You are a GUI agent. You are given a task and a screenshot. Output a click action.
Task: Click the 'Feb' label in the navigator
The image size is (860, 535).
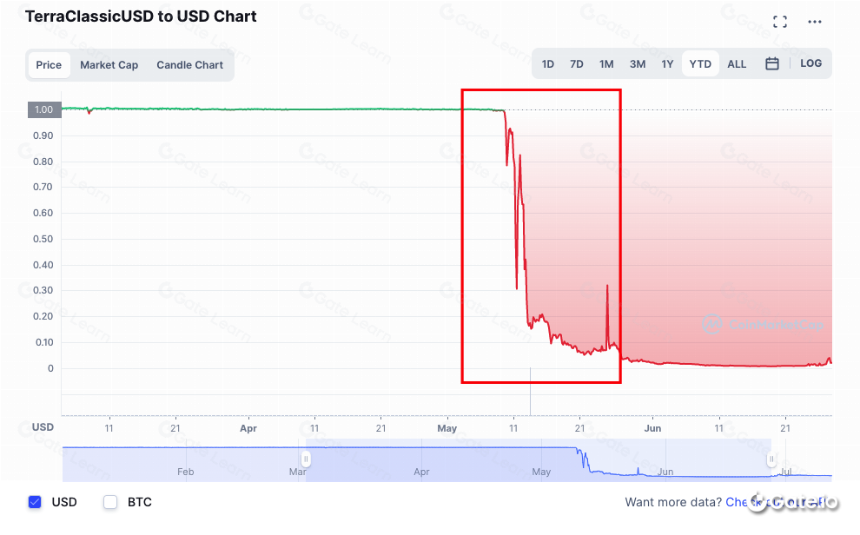click(185, 471)
